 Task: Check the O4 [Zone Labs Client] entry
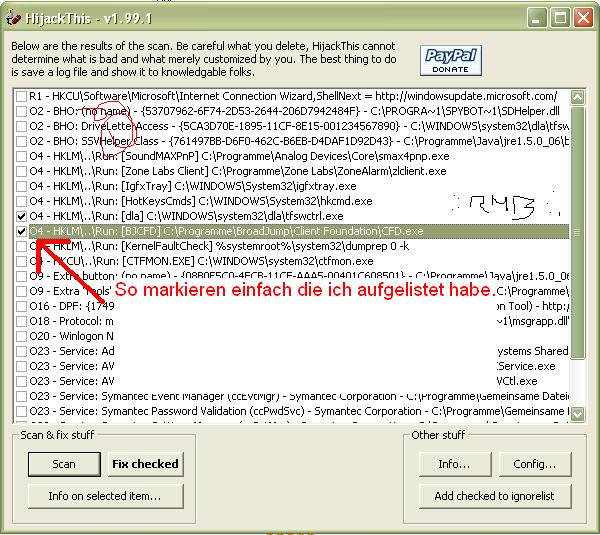click(x=21, y=171)
